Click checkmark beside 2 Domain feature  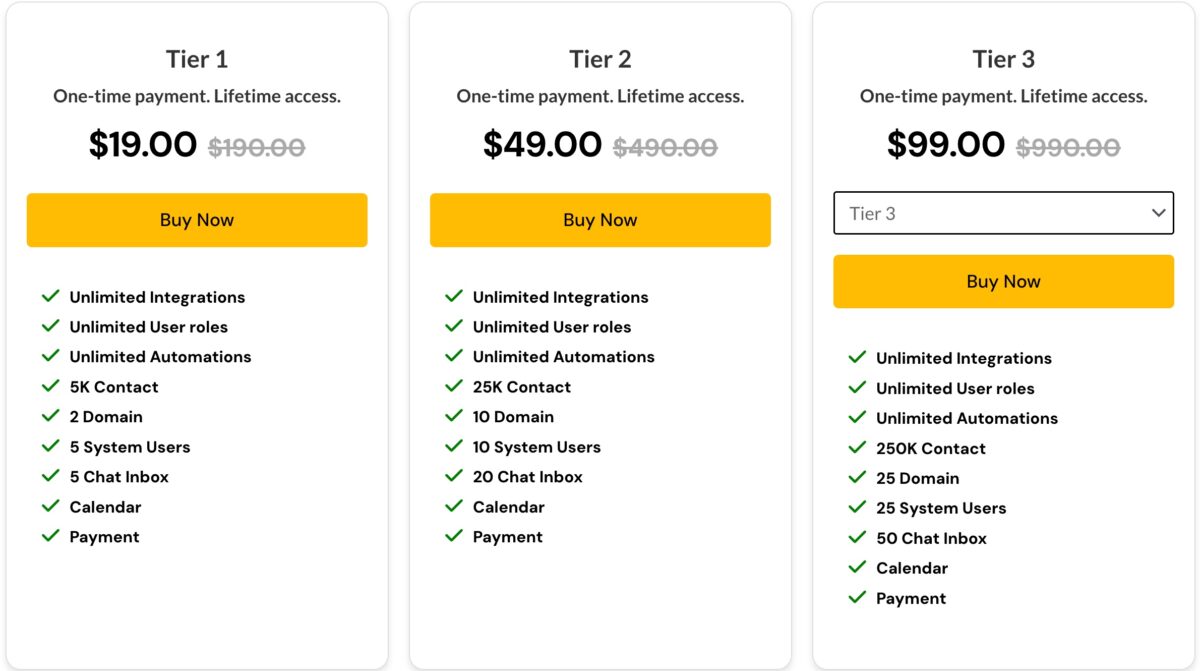(x=51, y=416)
